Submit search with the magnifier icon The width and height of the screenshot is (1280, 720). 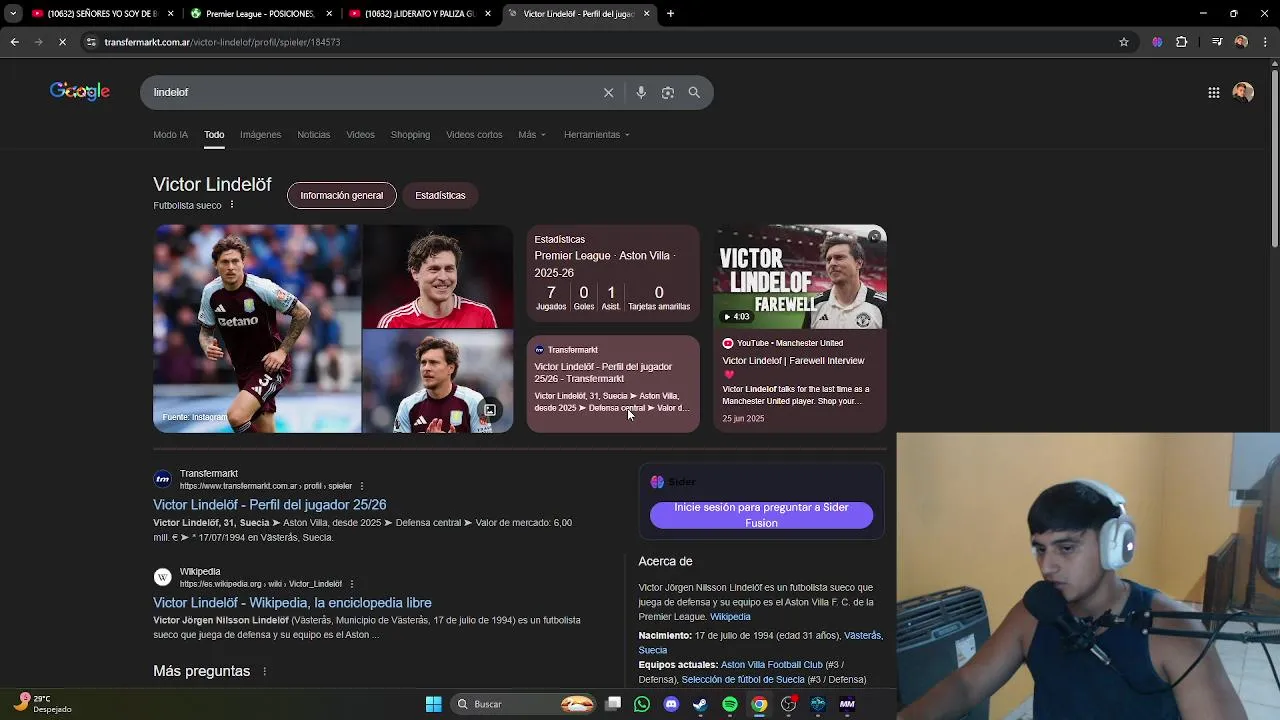tap(694, 92)
